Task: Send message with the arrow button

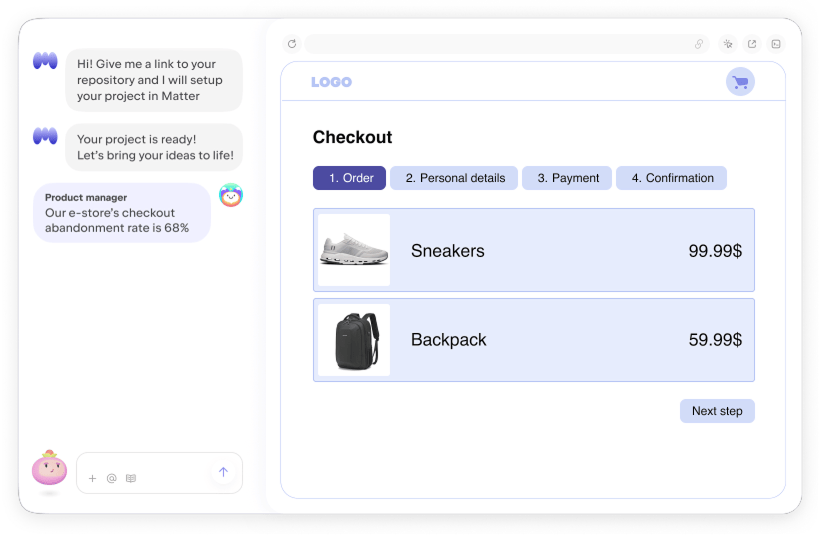Action: [x=223, y=472]
